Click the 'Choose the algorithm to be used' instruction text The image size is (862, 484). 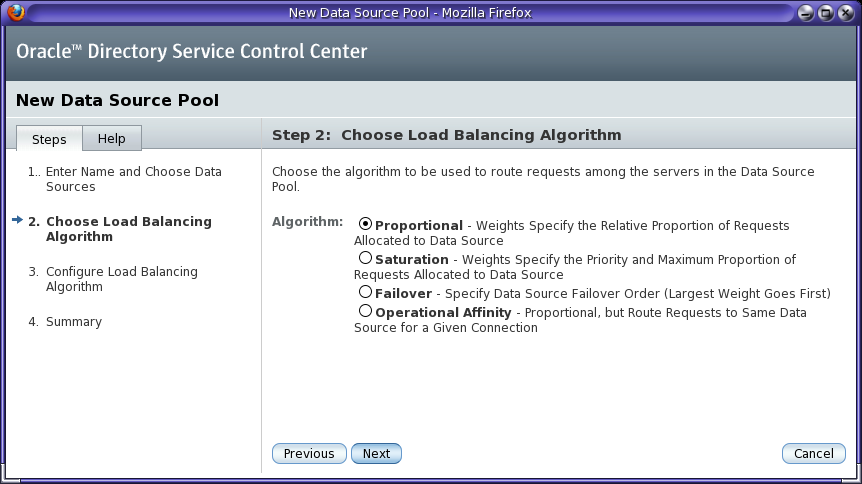(x=543, y=179)
